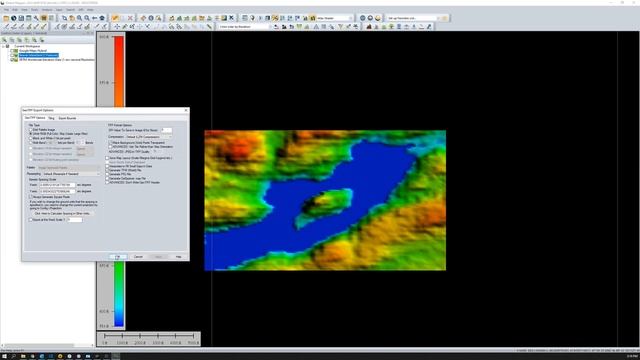Click the back arrow previous view icon
This screenshot has height=360, width=640.
[x=94, y=18]
